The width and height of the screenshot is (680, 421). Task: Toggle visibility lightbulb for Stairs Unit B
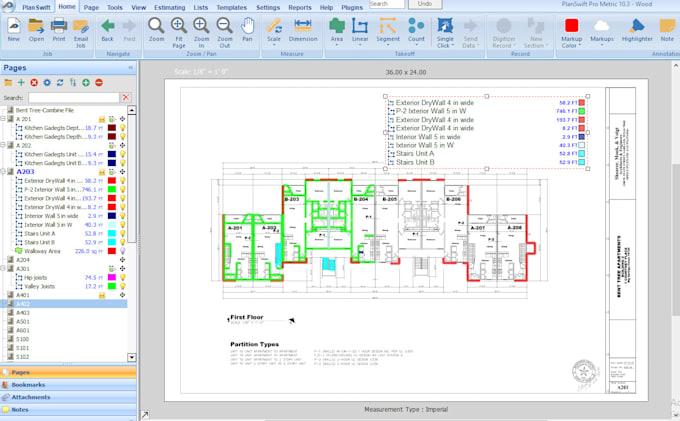point(123,242)
